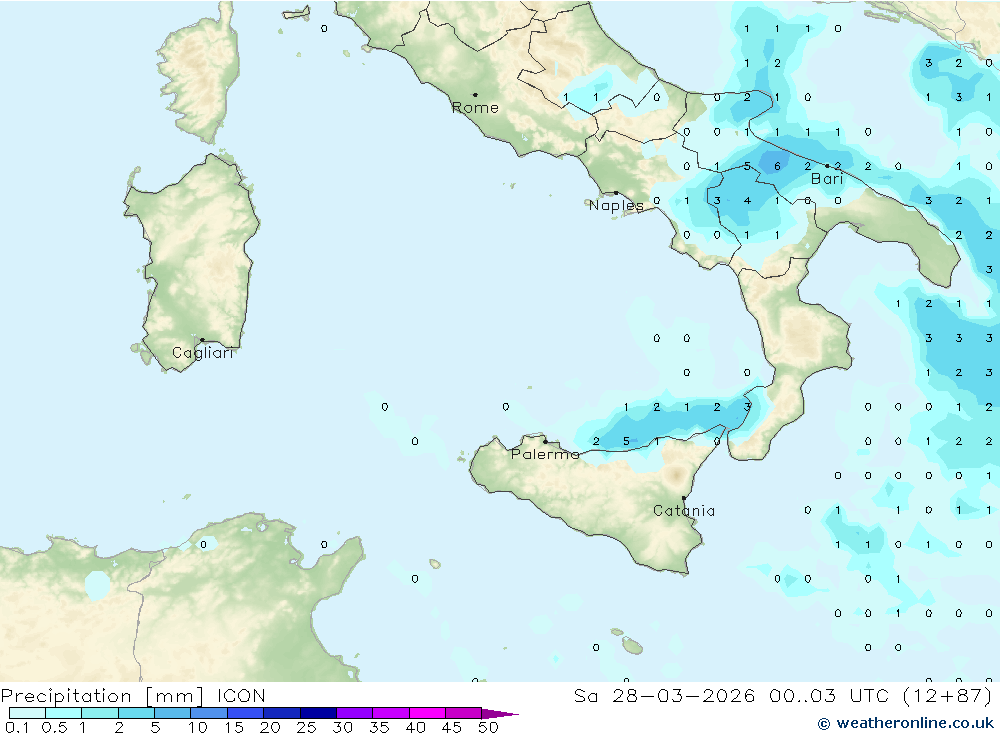Pick the 5 mm legend color swatch

pos(173,713)
